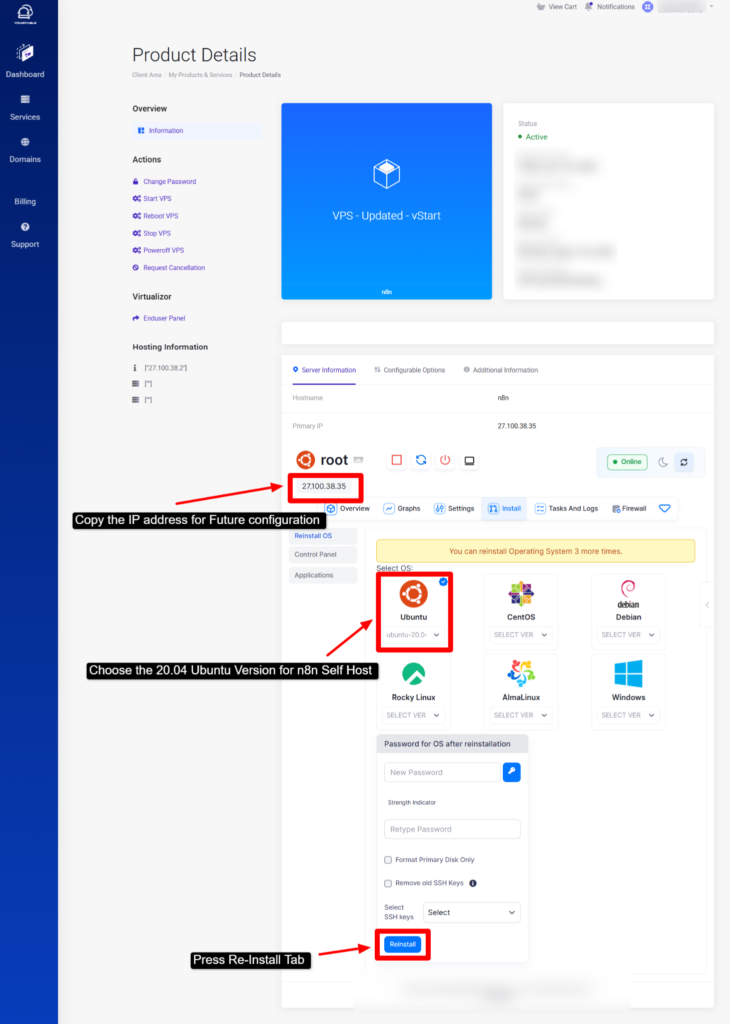Select the Rocky Linux OS logo

pyautogui.click(x=413, y=674)
